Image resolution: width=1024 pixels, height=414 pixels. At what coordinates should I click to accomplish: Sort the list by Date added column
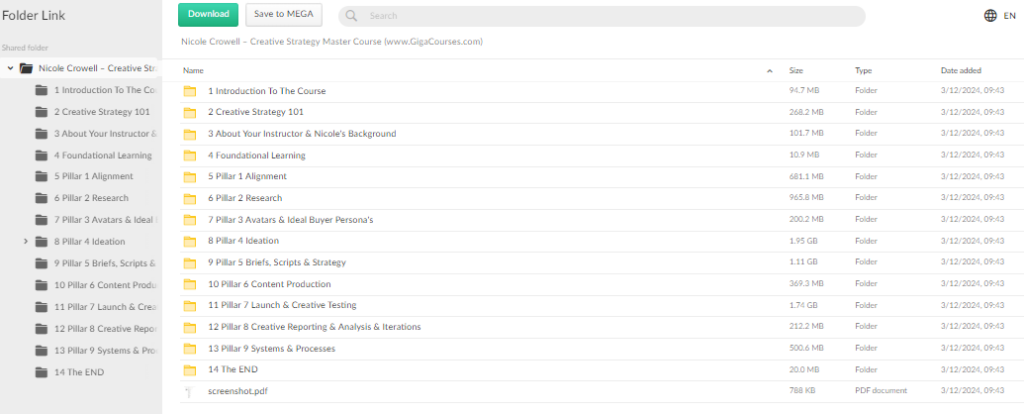pos(960,71)
